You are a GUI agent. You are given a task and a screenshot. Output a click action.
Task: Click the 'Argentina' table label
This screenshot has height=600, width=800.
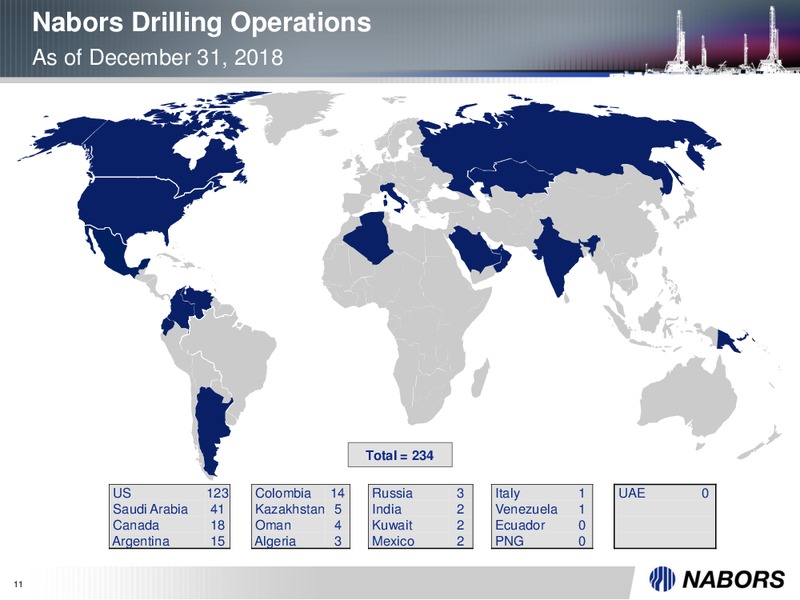141,541
